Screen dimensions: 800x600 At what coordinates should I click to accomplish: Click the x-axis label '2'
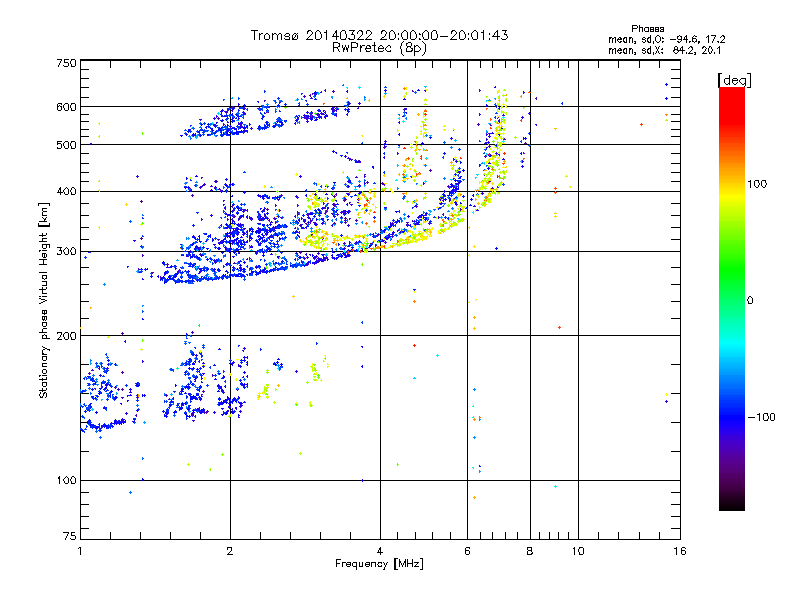230,551
